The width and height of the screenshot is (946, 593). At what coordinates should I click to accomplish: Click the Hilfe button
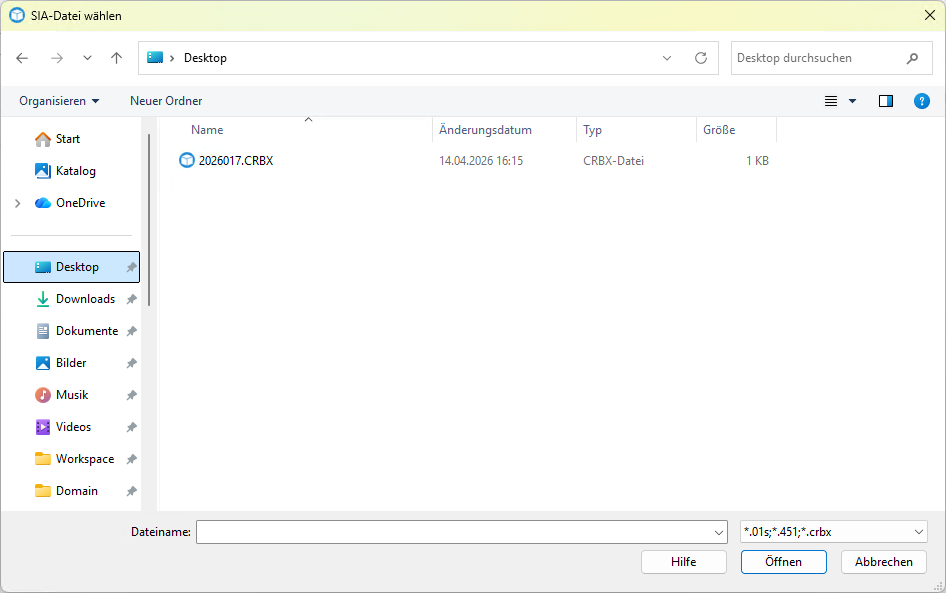[x=684, y=562]
